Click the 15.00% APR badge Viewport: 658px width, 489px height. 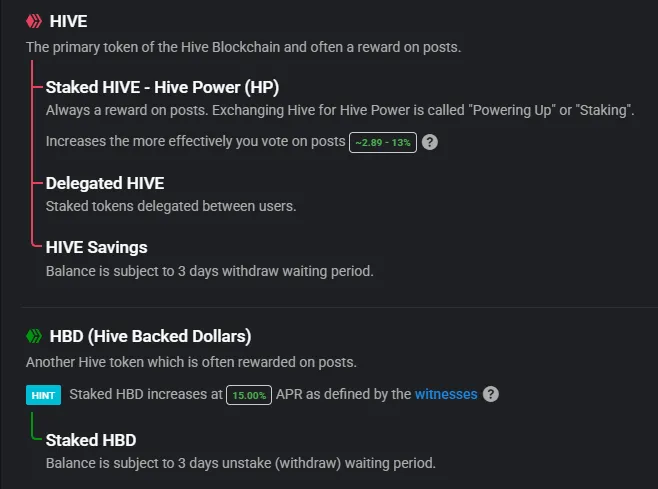[249, 395]
